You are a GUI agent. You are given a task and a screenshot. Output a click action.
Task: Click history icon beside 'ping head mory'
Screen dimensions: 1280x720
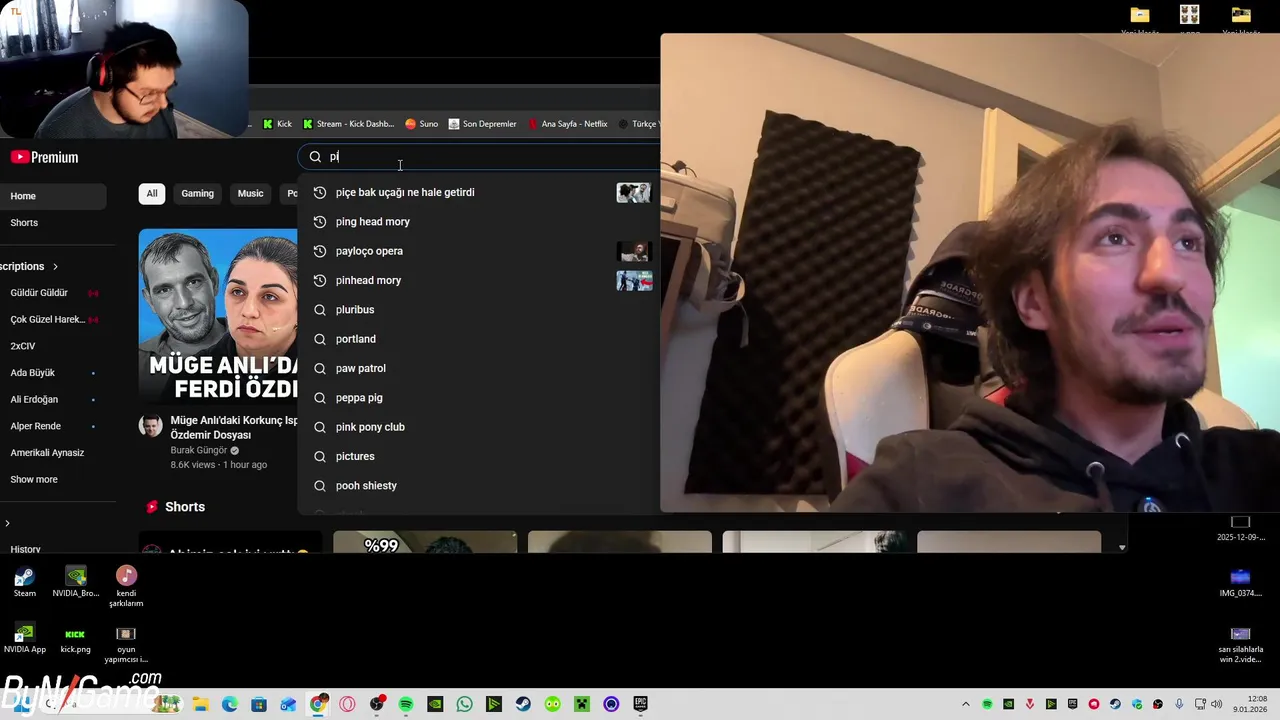320,222
